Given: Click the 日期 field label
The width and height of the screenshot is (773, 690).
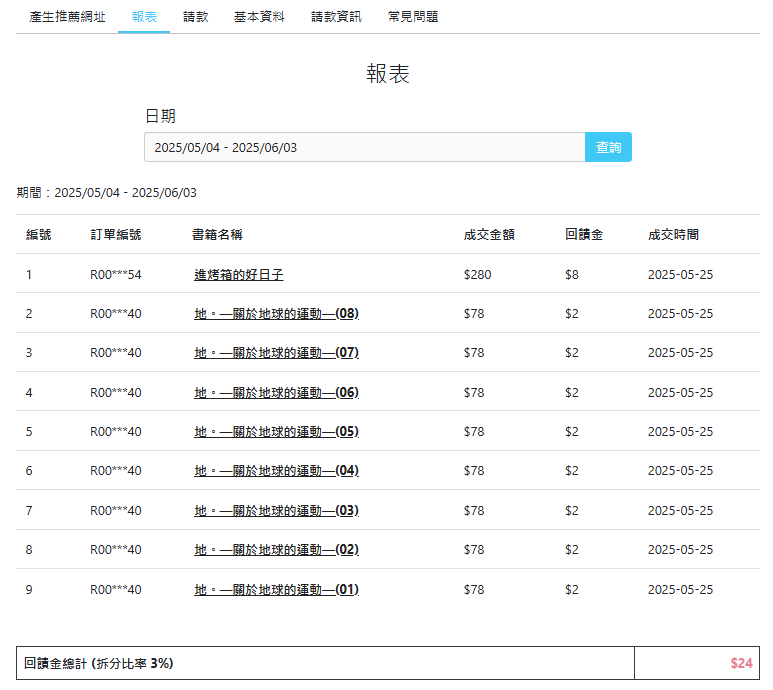Looking at the screenshot, I should coord(161,116).
